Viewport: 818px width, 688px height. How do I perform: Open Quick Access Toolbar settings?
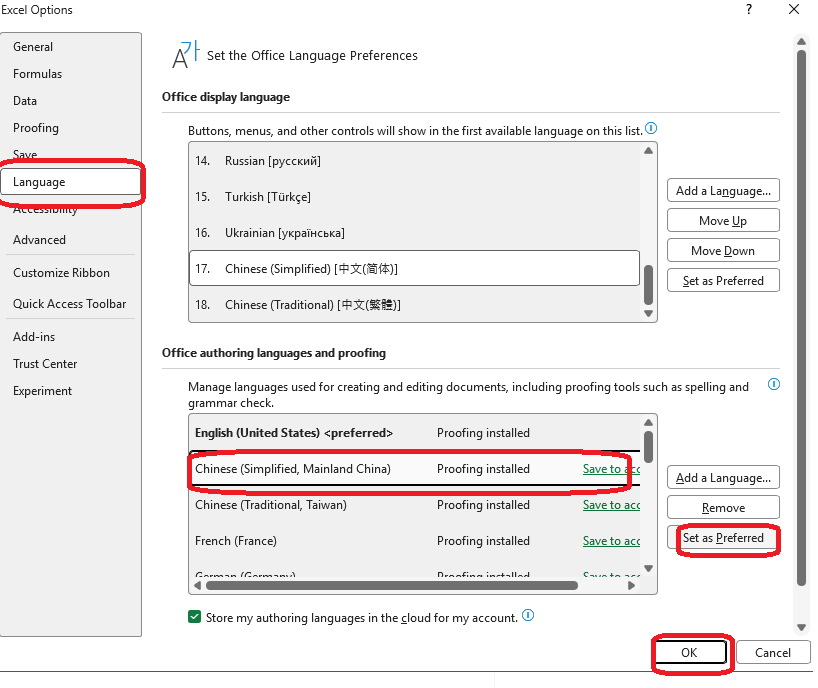[70, 304]
